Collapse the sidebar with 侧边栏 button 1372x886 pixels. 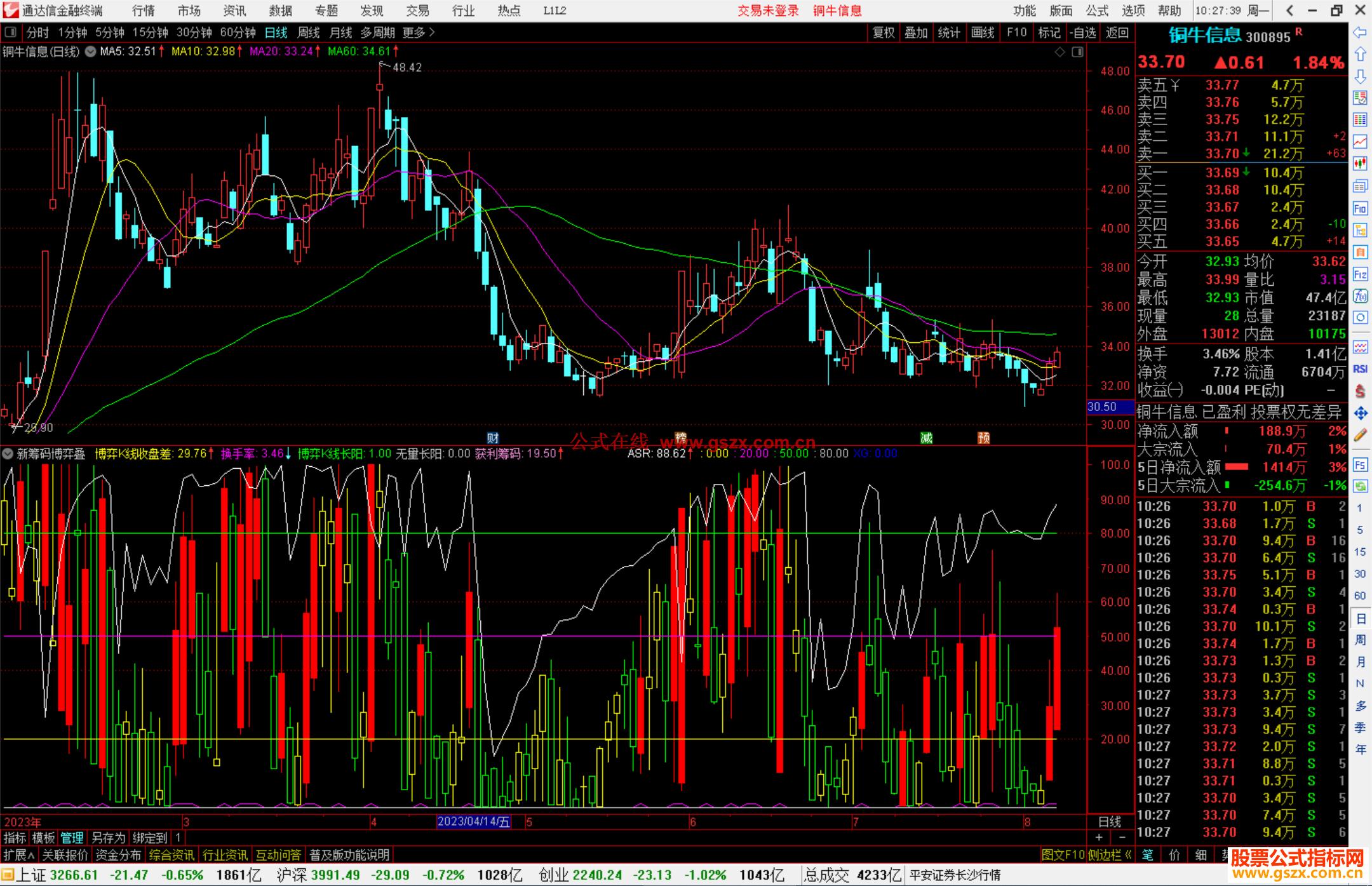[1110, 855]
